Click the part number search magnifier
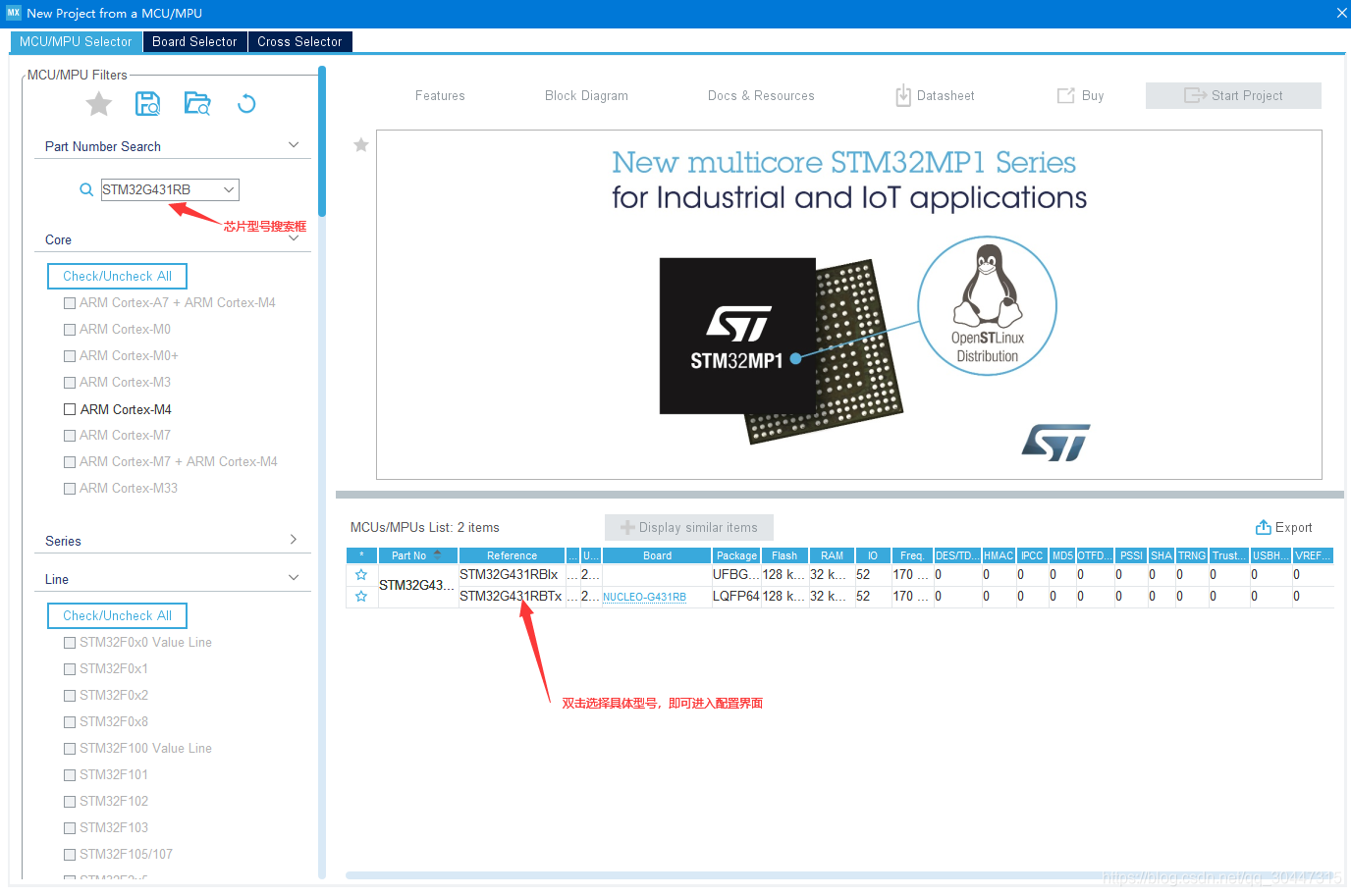 (86, 189)
